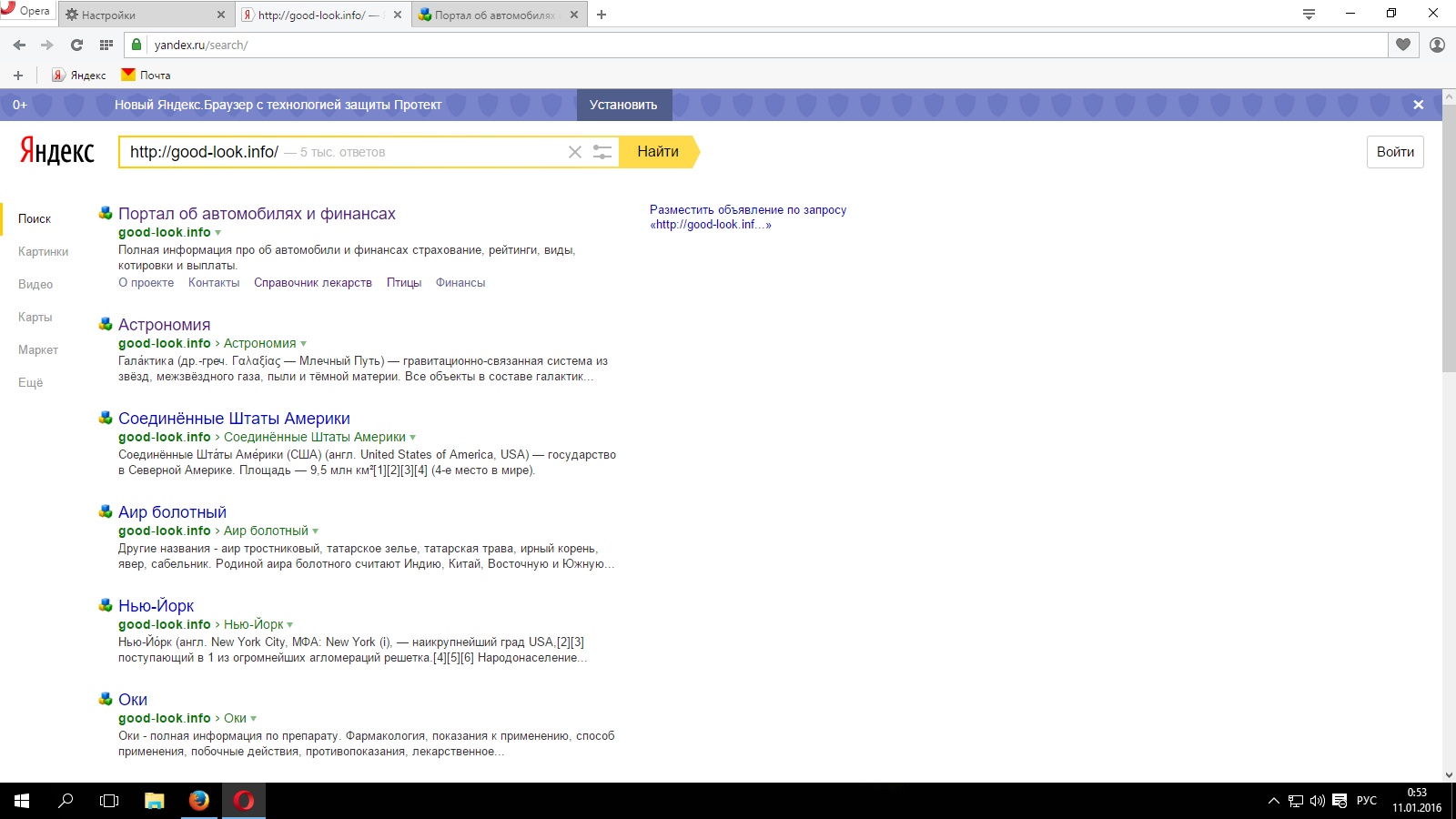
Task: Reload the current page
Action: click(76, 45)
